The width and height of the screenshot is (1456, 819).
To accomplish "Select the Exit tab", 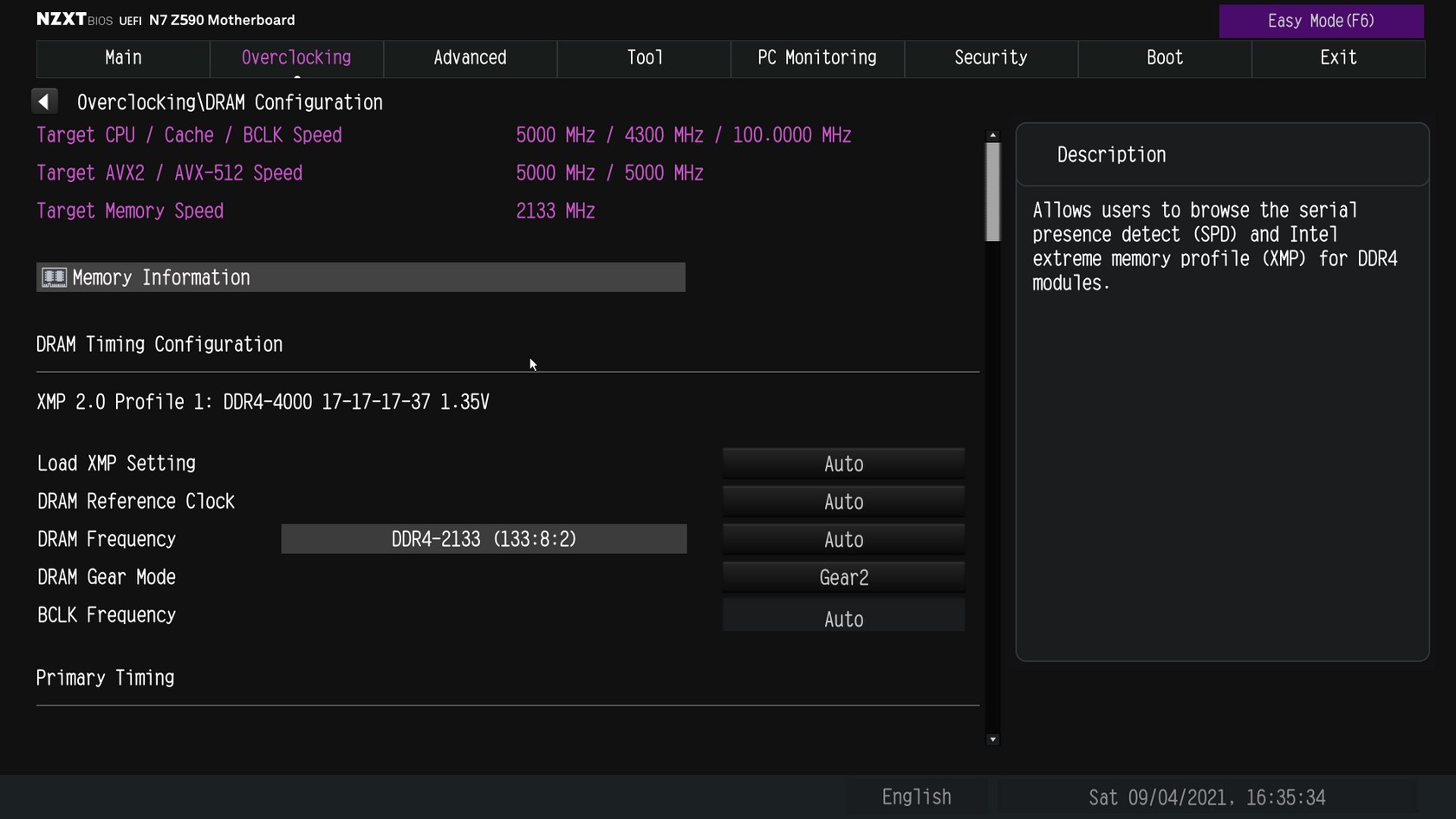I will [1338, 58].
